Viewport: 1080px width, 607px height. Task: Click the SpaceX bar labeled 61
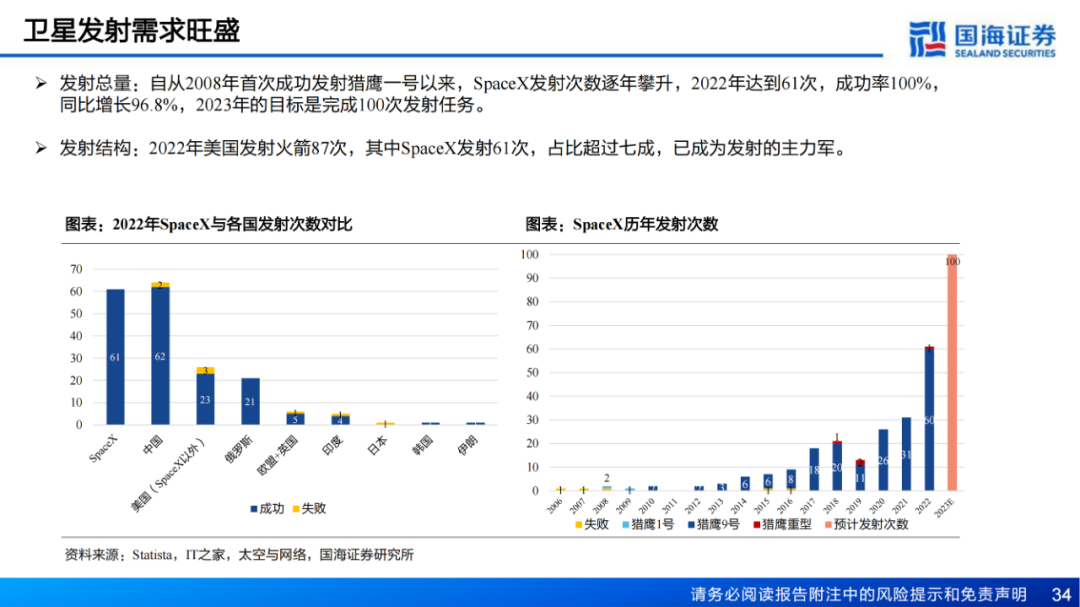[x=115, y=357]
